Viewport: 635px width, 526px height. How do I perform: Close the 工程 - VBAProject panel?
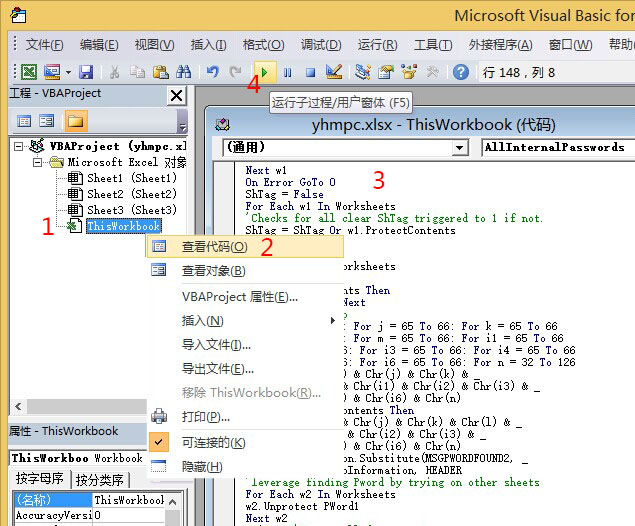click(x=177, y=96)
